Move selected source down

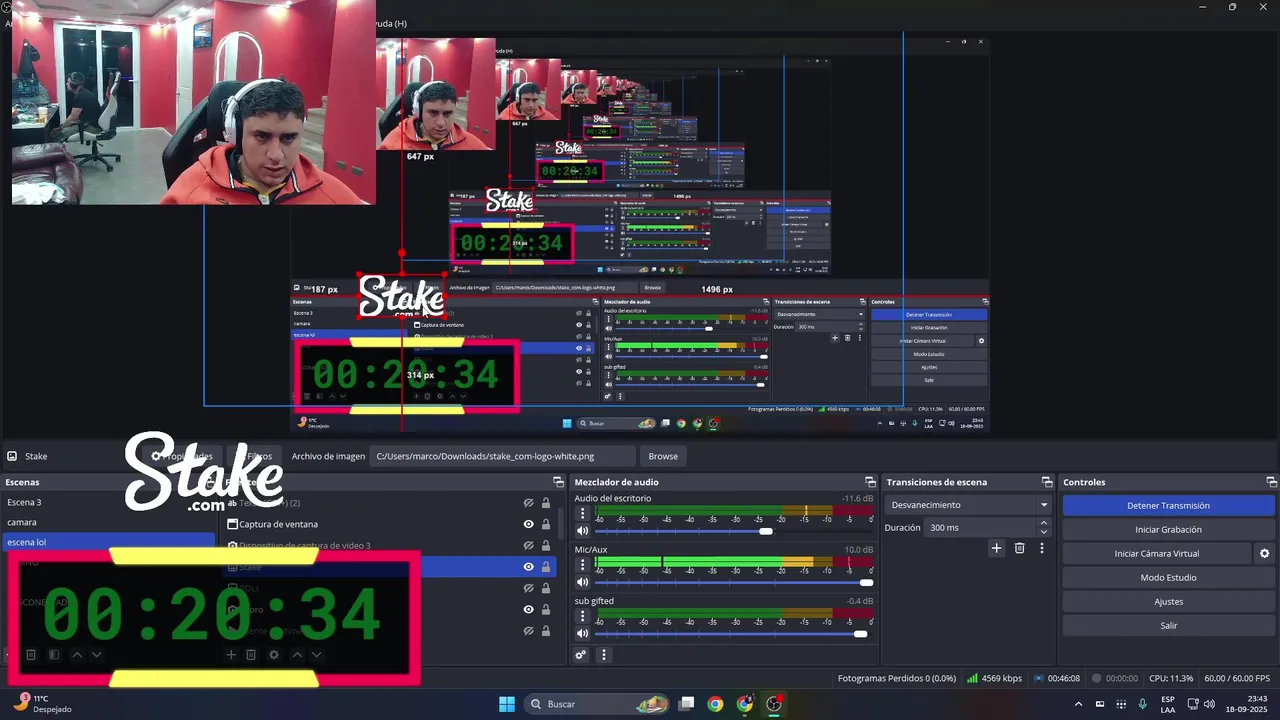click(316, 655)
